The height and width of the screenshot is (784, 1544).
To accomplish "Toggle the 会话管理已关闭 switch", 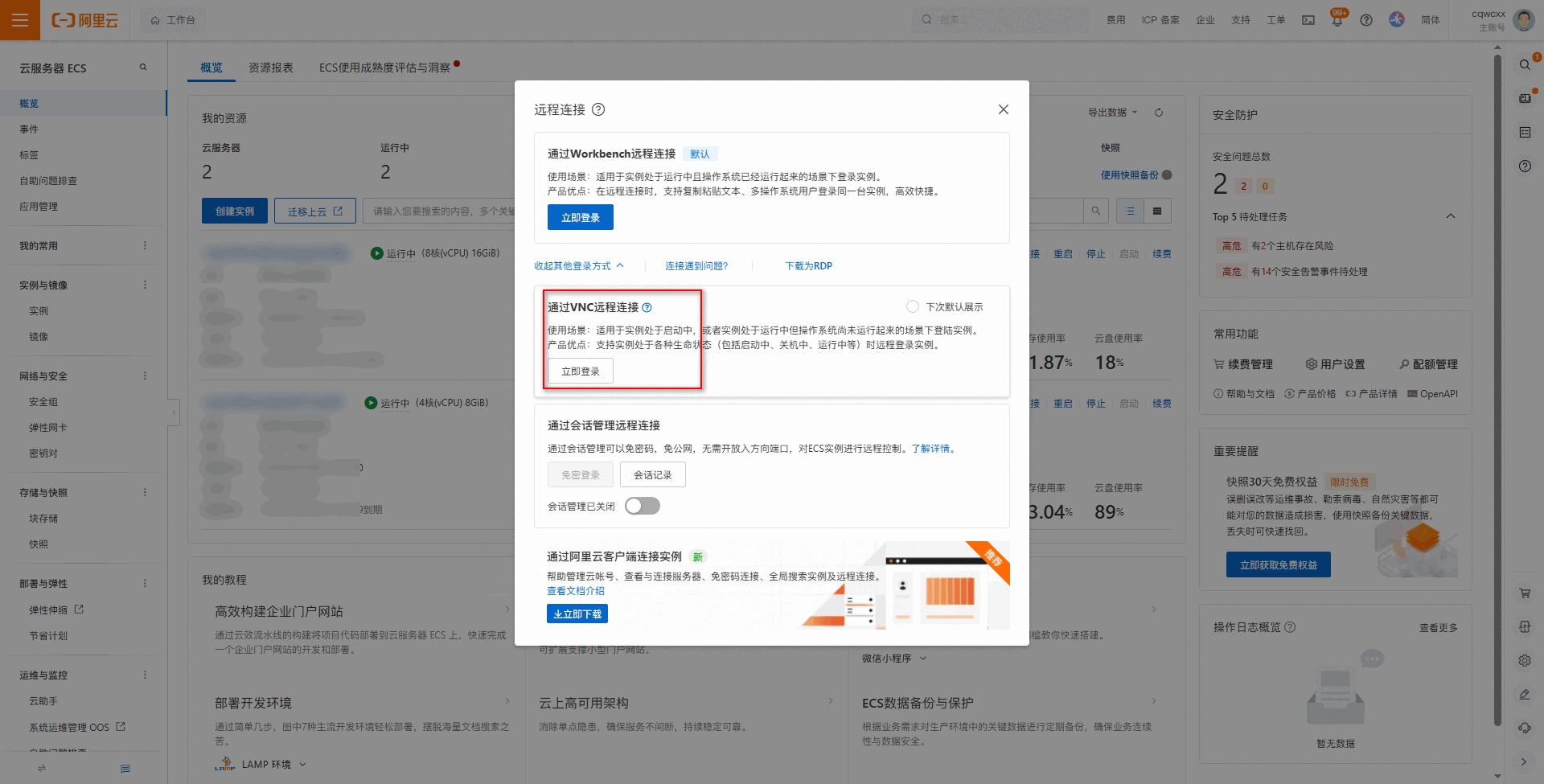I will (643, 506).
